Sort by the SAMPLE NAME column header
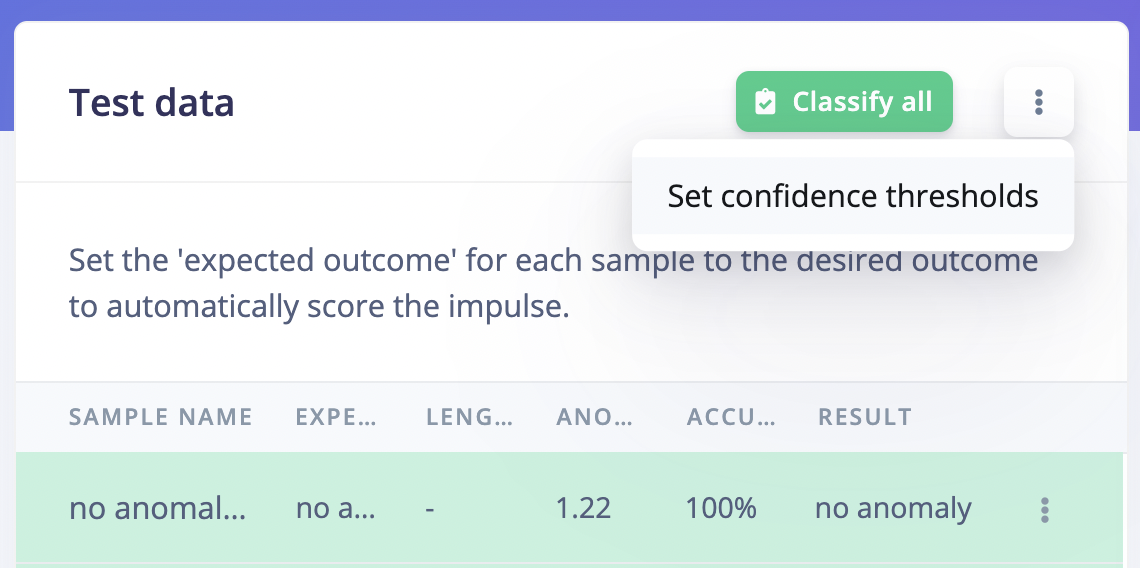The image size is (1140, 568). coord(160,417)
